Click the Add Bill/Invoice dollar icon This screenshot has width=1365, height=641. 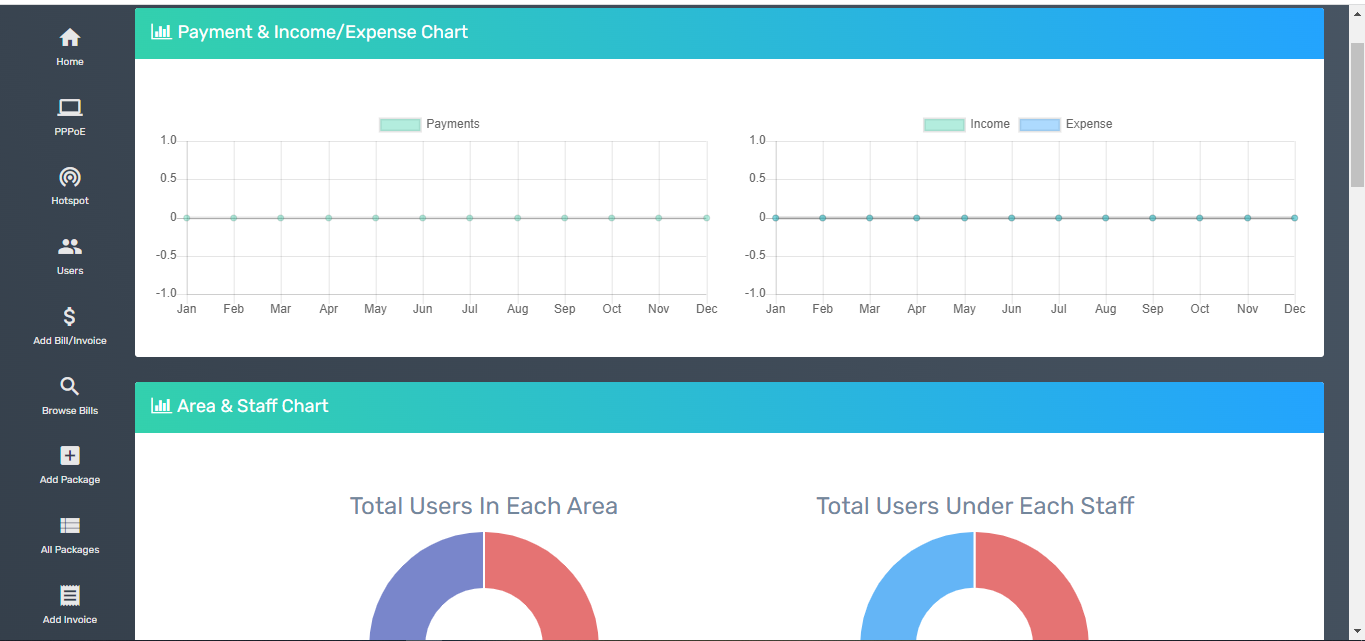[x=69, y=317]
